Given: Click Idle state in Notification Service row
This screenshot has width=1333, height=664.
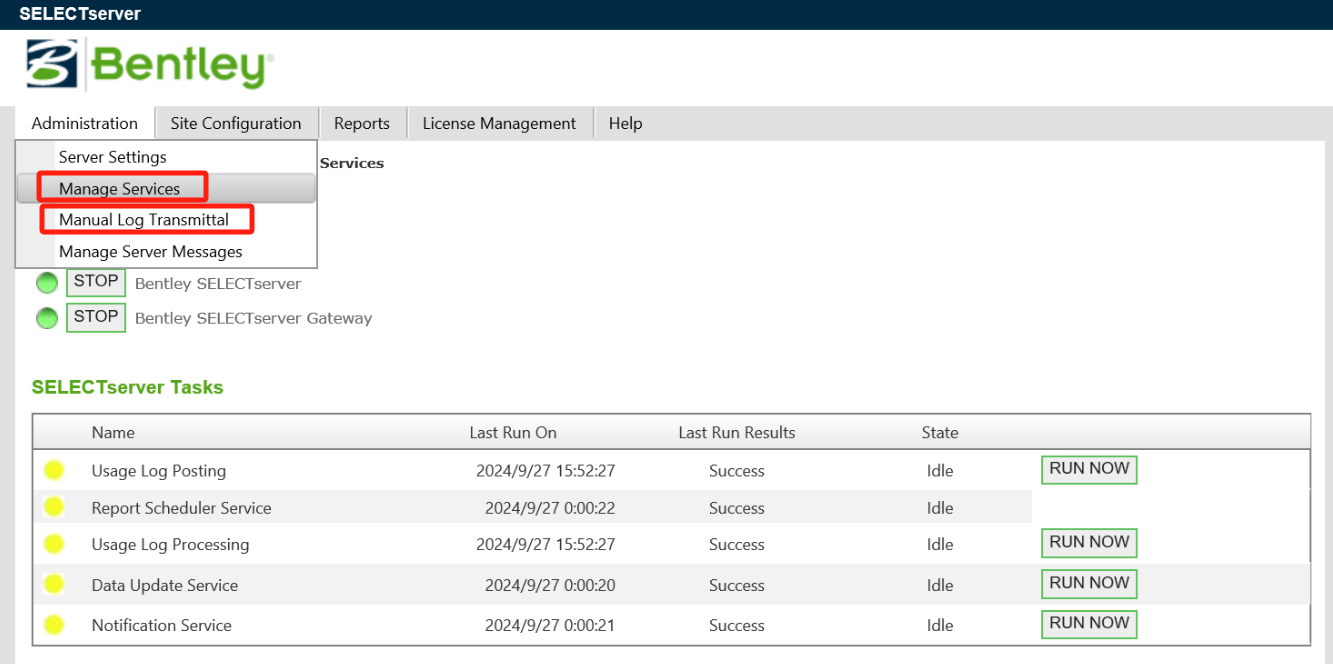Looking at the screenshot, I should click(940, 626).
